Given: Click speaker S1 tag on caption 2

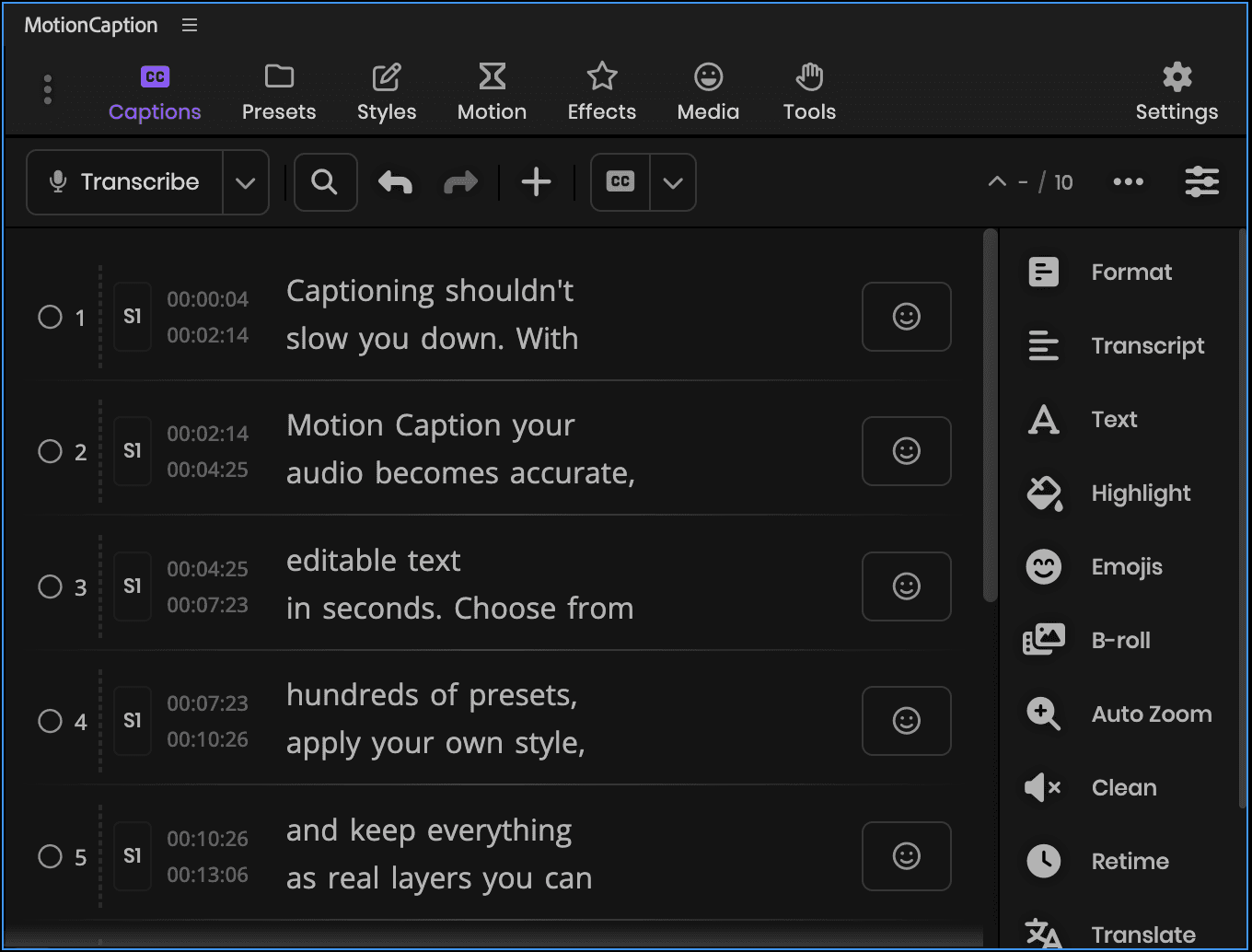Looking at the screenshot, I should click(133, 451).
